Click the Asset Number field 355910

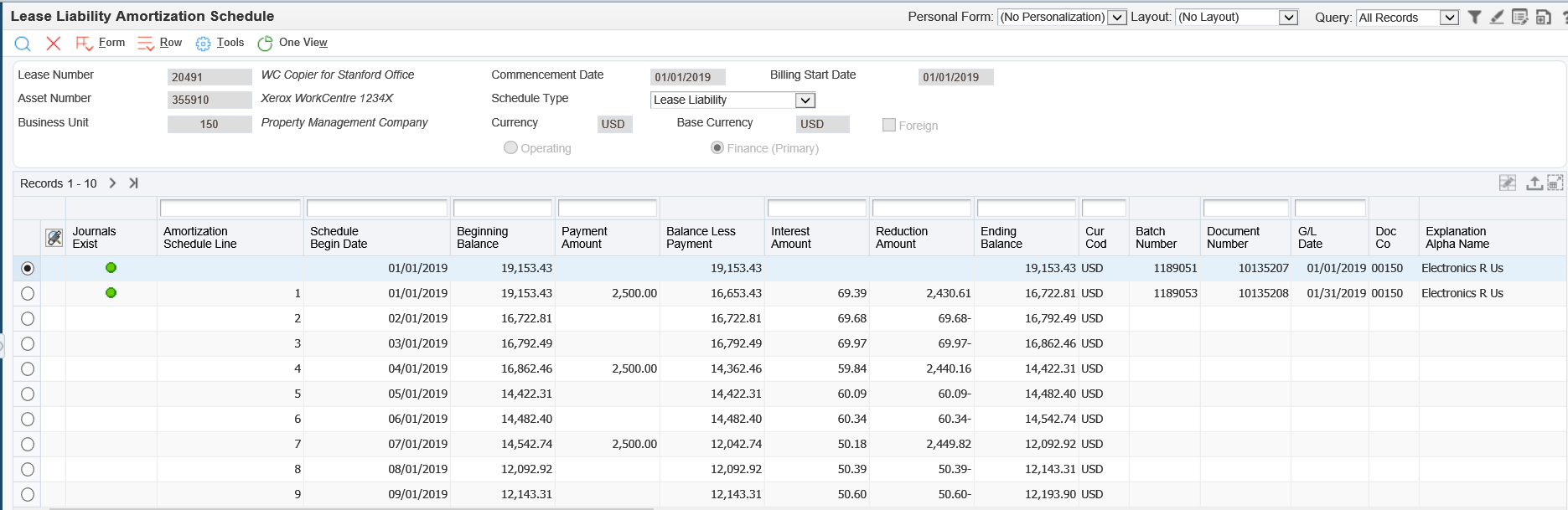[210, 100]
